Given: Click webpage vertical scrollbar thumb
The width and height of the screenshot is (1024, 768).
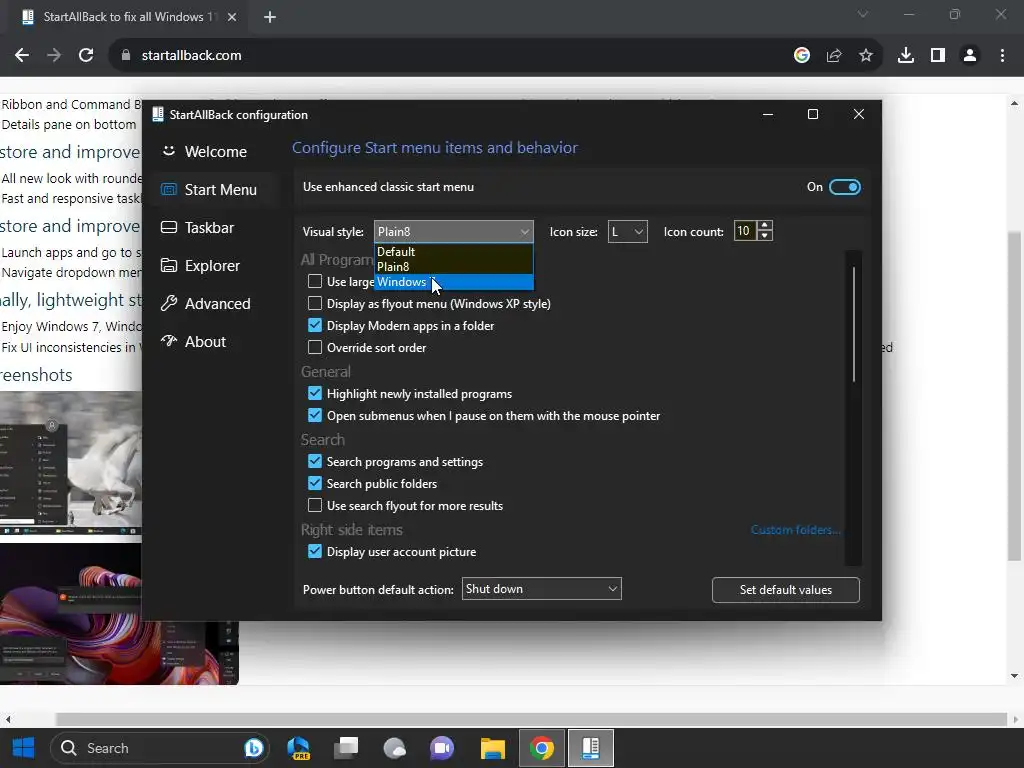Looking at the screenshot, I should coord(1014,395).
